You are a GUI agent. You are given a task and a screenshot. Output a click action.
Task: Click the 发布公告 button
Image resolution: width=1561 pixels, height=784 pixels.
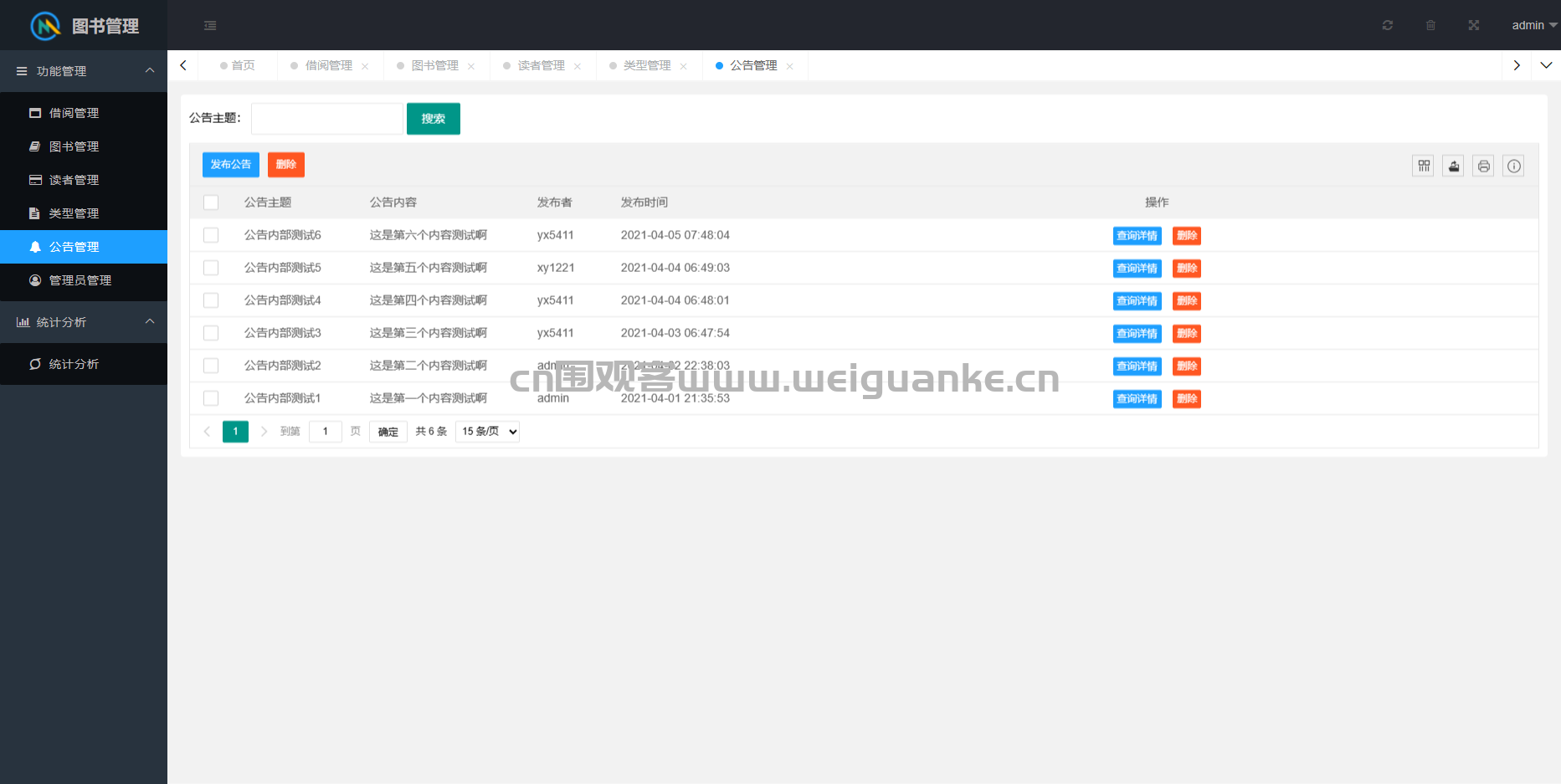click(231, 165)
